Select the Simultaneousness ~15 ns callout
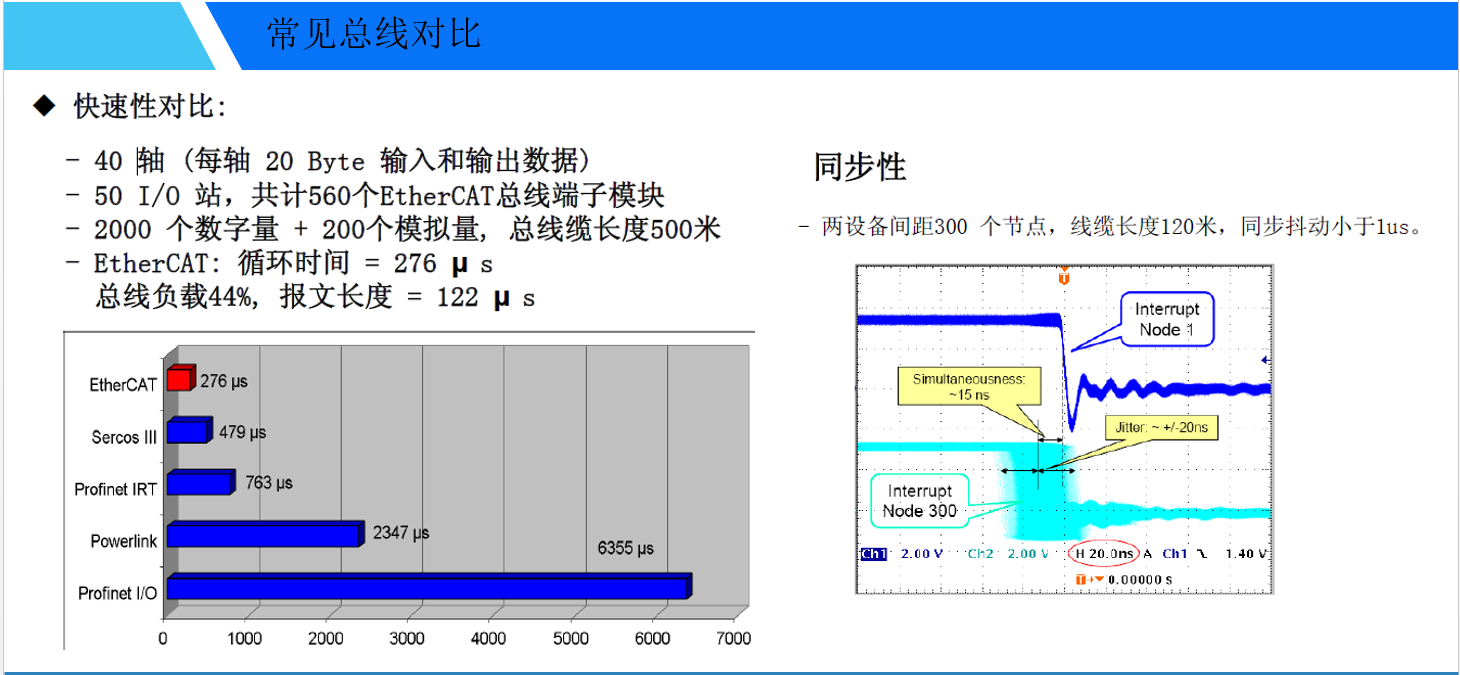 coord(969,386)
